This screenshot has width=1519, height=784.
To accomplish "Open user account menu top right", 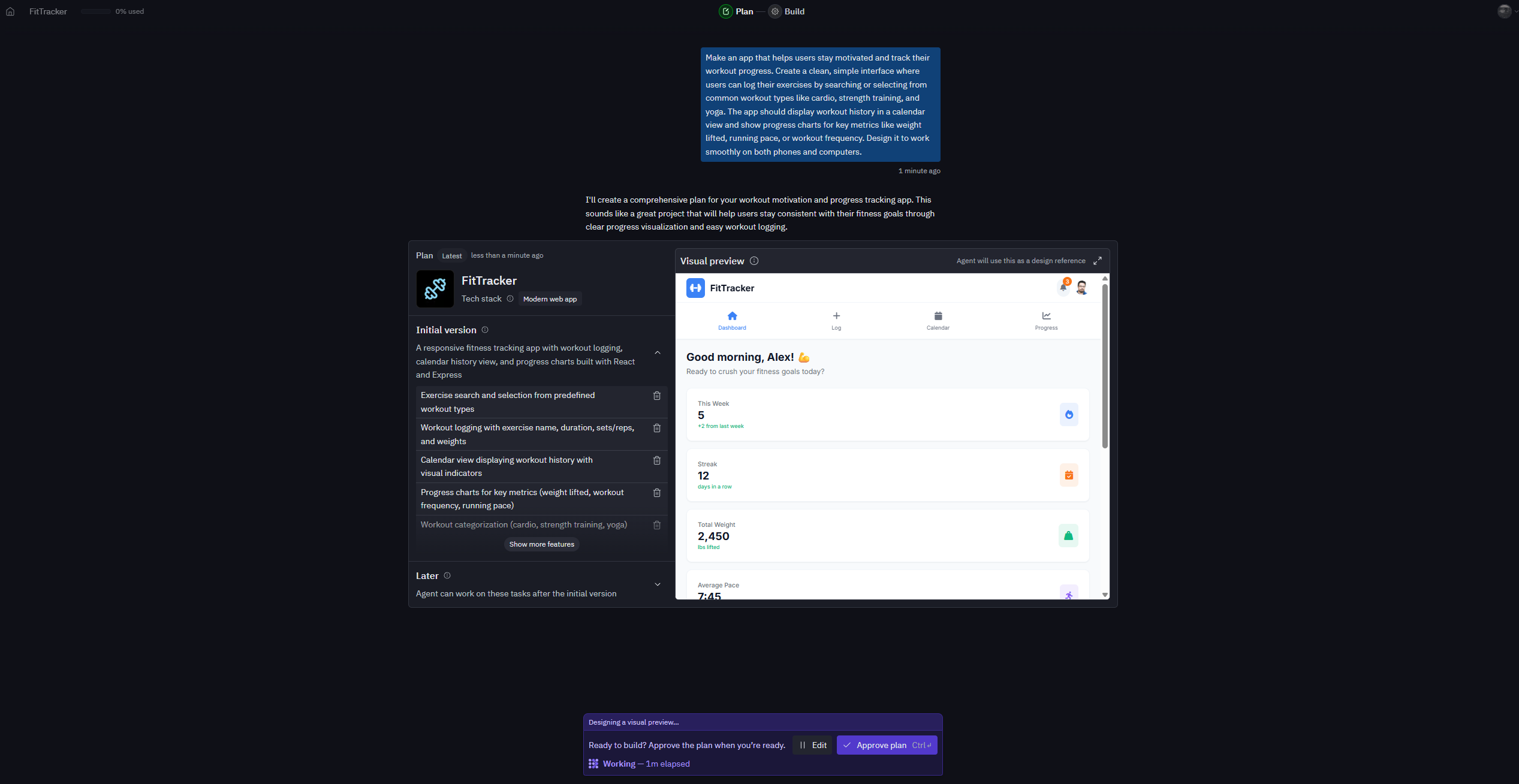I will [1505, 11].
